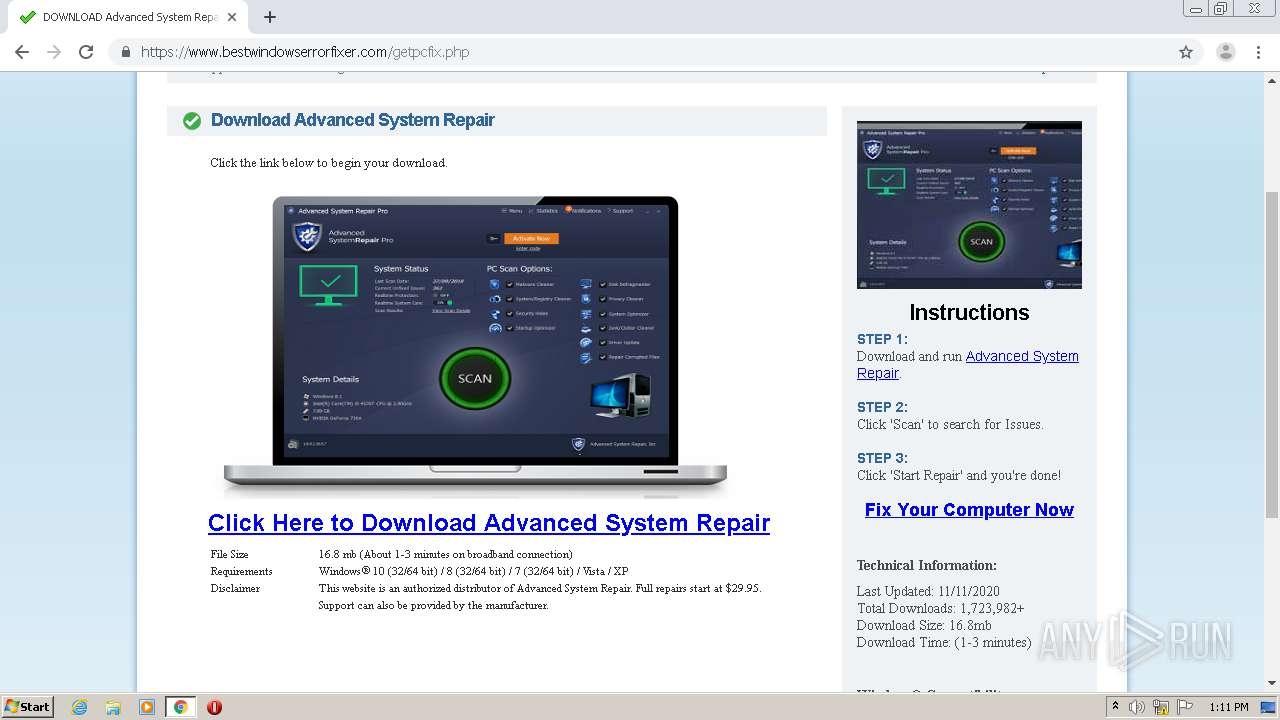Click the 'File Size' row label

coord(229,554)
